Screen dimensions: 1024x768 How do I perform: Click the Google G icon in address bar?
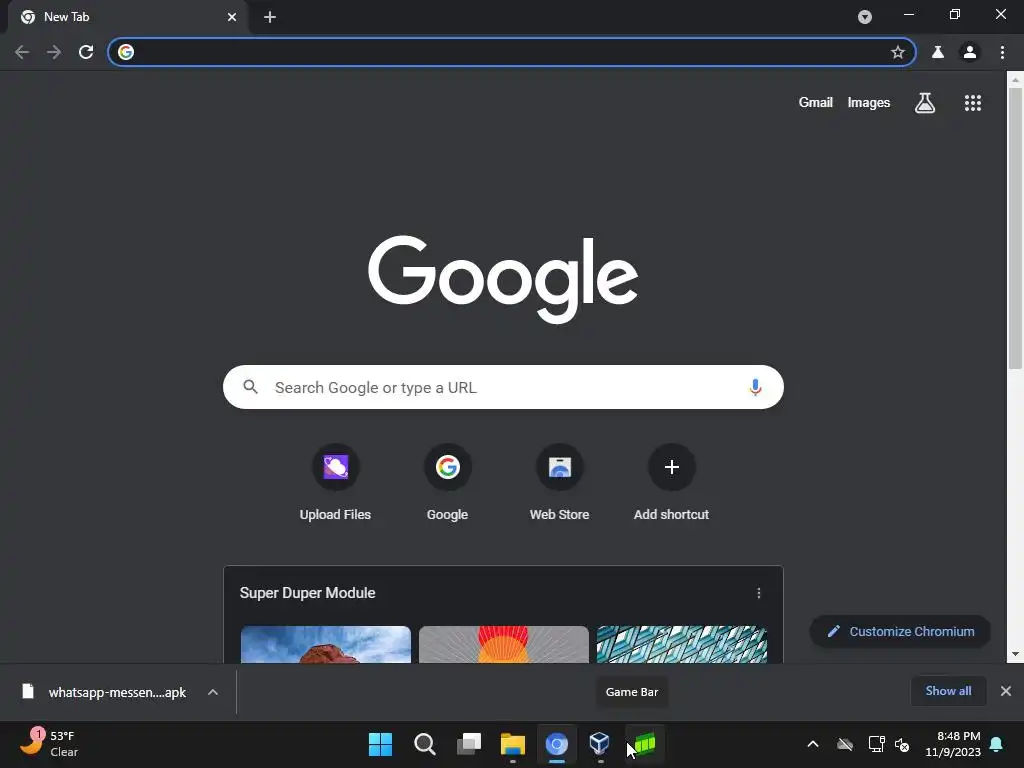point(126,52)
